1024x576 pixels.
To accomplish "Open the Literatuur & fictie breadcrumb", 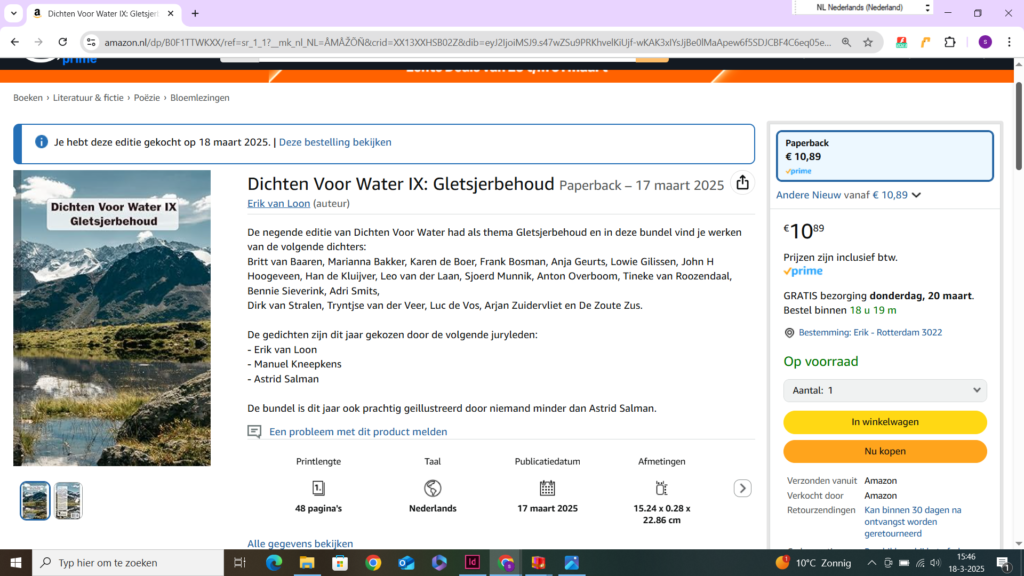I will [x=88, y=98].
